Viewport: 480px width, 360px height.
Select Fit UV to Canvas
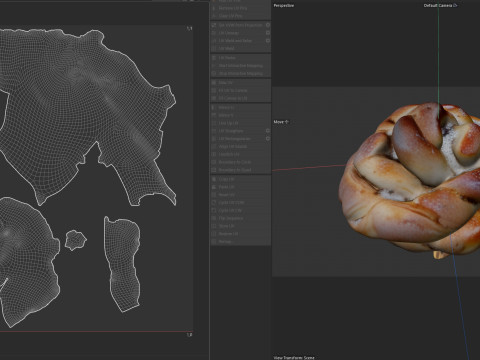coord(240,90)
